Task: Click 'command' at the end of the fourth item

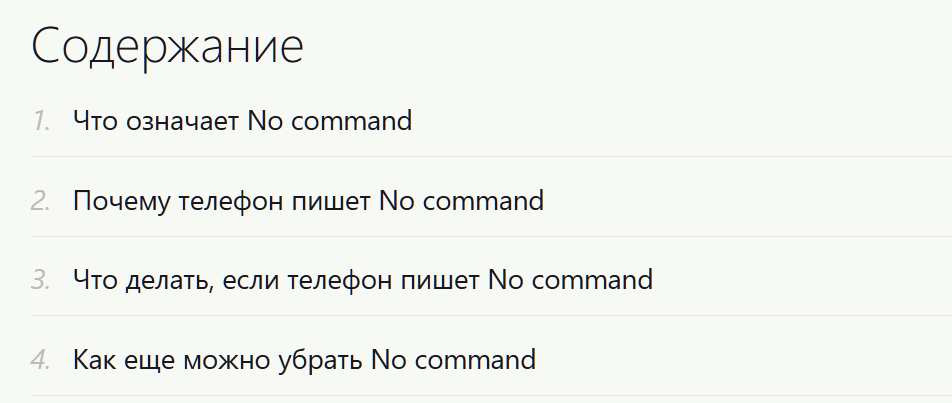Action: (475, 359)
